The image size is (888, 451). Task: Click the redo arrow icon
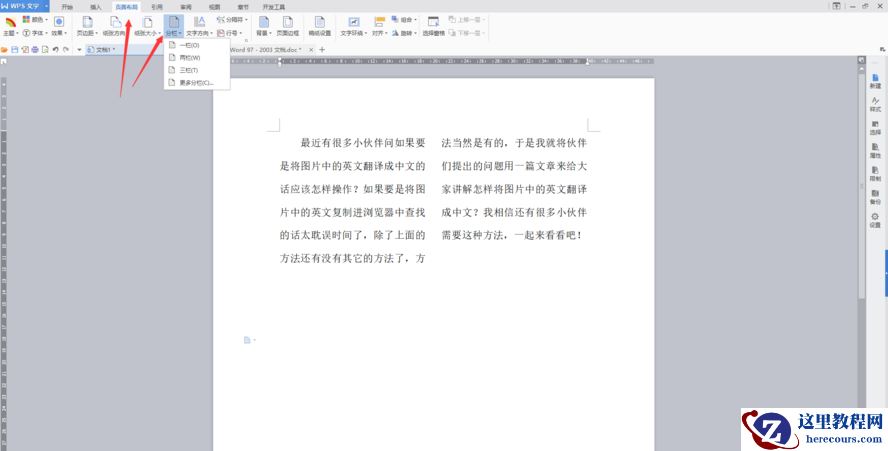point(66,50)
